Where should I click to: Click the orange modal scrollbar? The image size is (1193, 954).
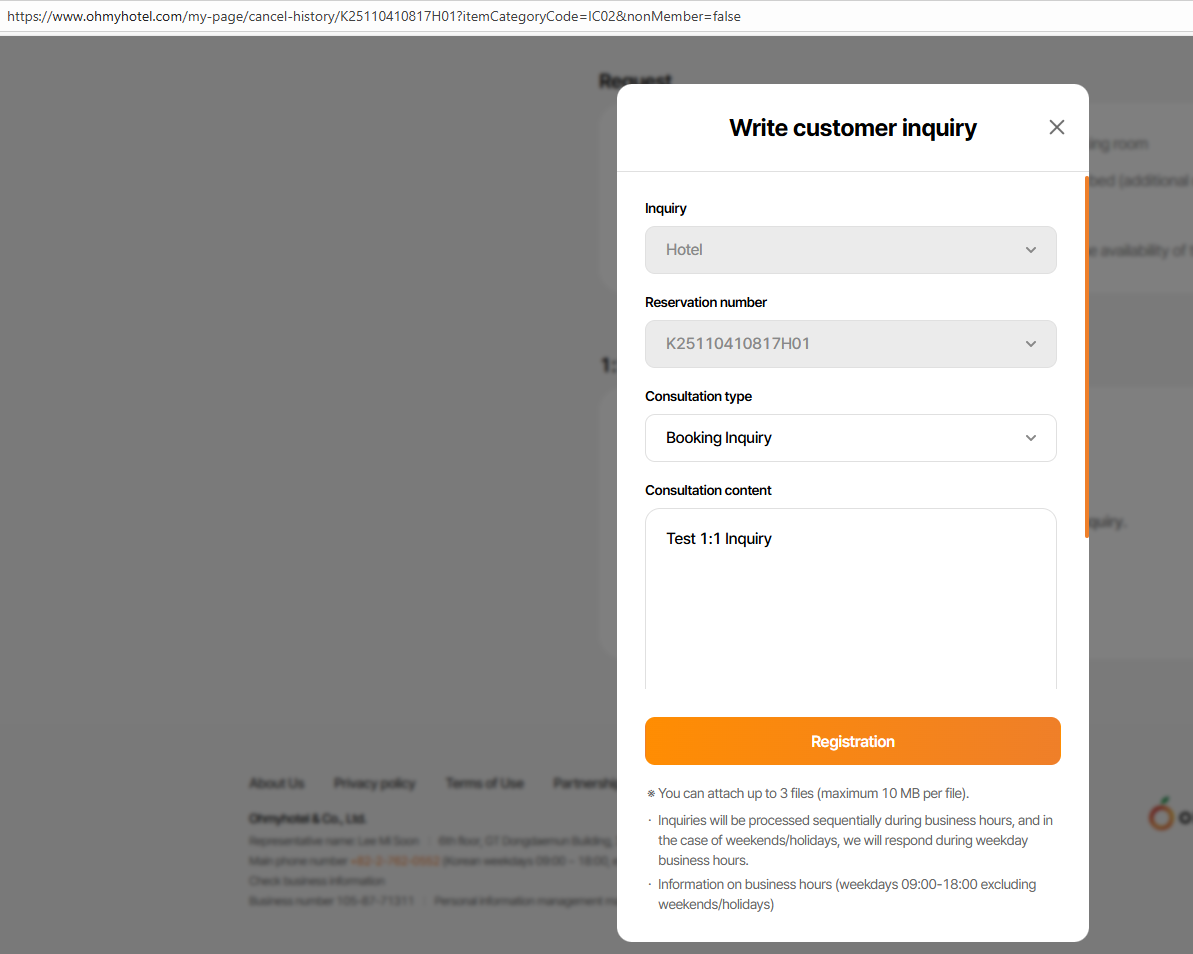(x=1086, y=357)
